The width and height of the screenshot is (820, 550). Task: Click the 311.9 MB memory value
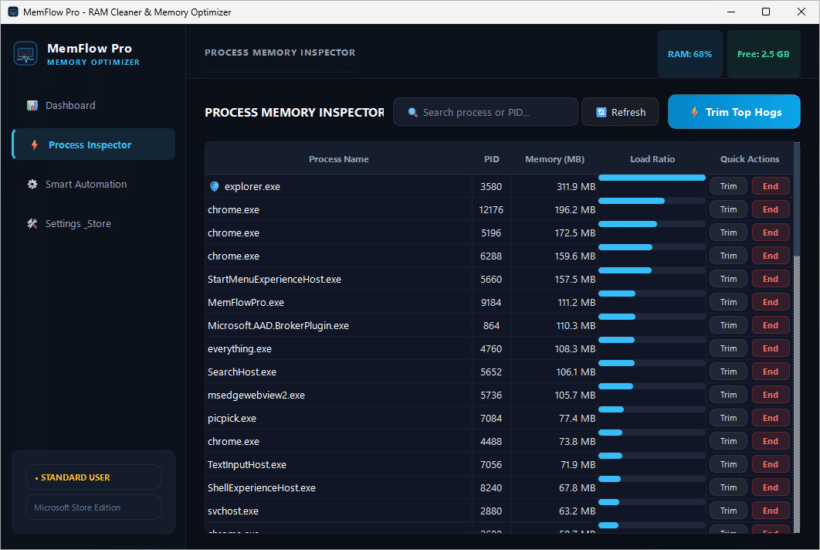(576, 187)
